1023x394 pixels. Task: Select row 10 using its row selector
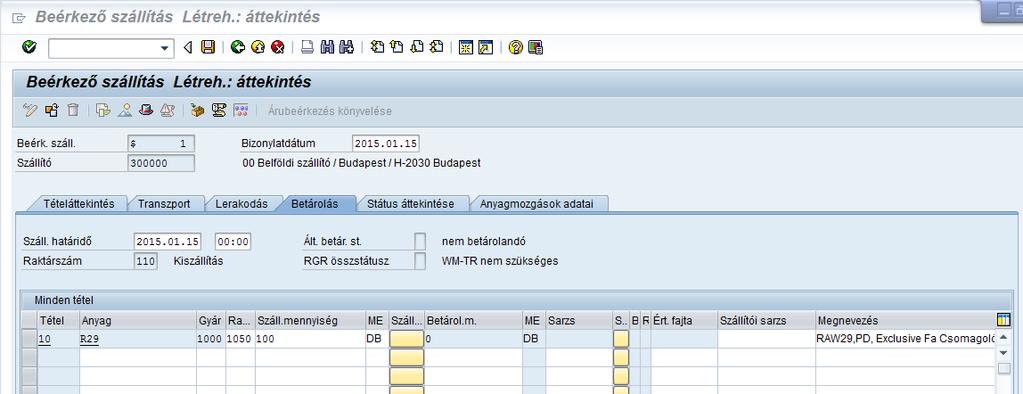click(29, 339)
